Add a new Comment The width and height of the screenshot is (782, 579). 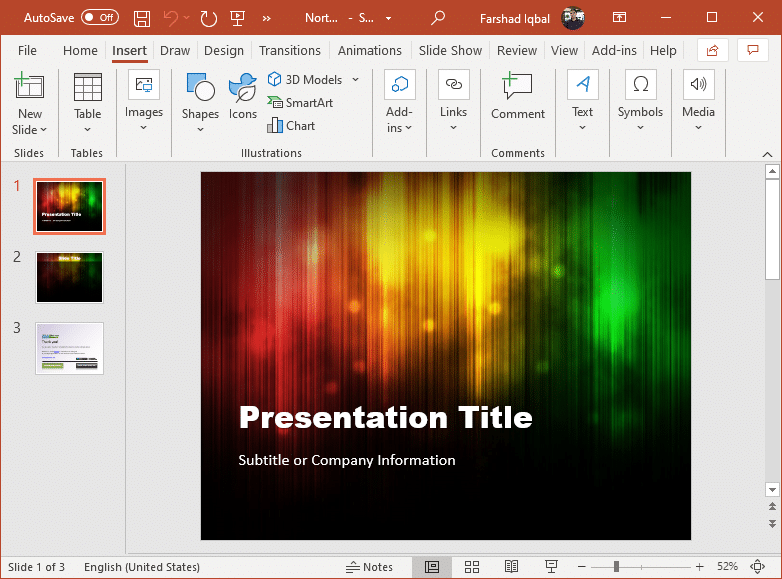coord(518,97)
